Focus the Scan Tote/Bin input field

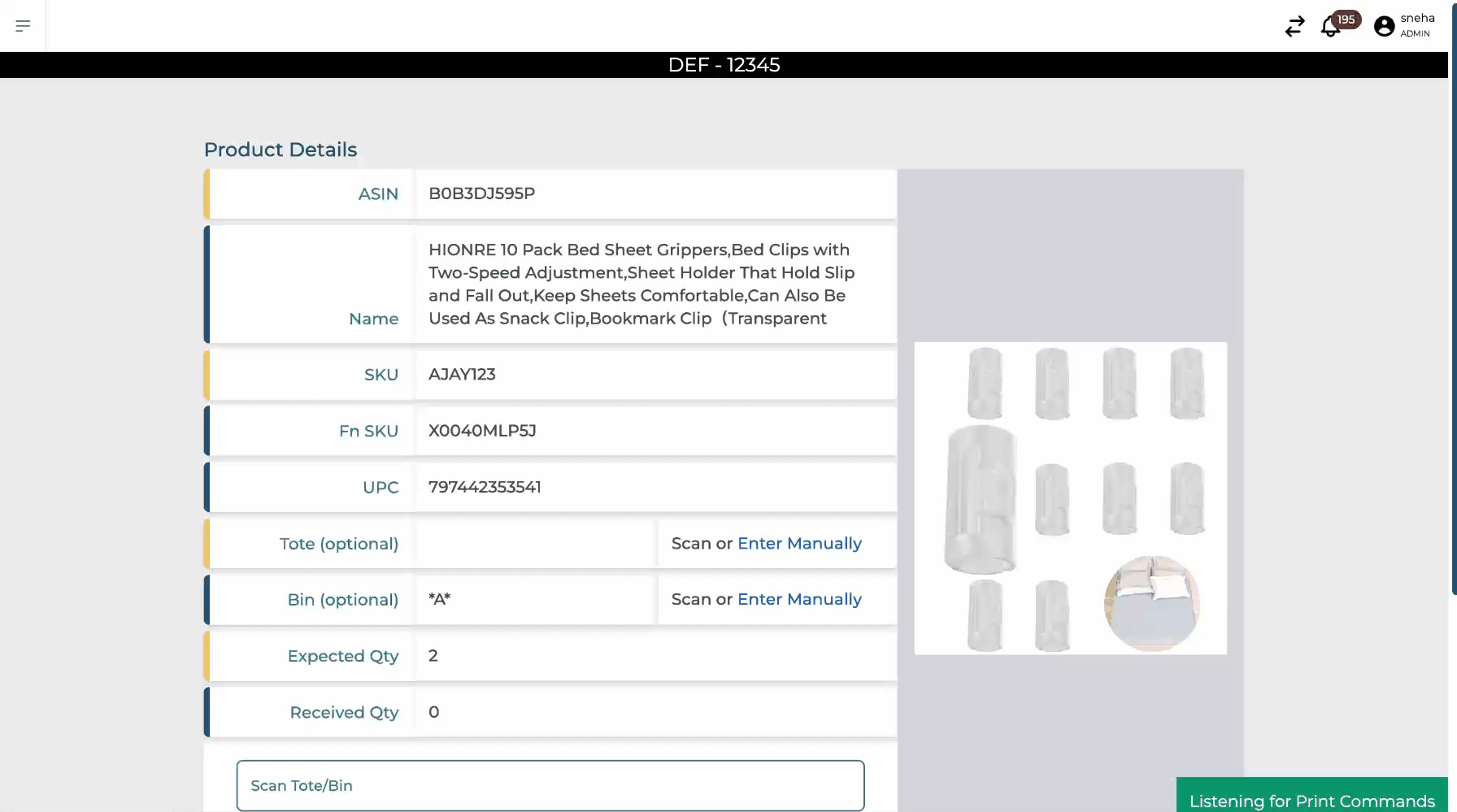[550, 785]
